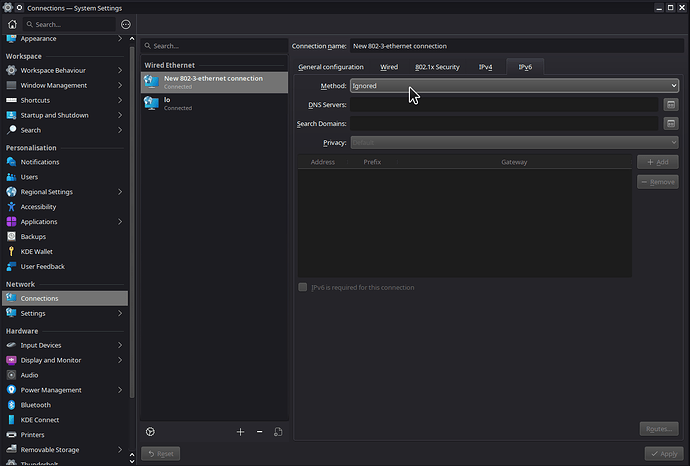Click the Address column header

point(323,162)
